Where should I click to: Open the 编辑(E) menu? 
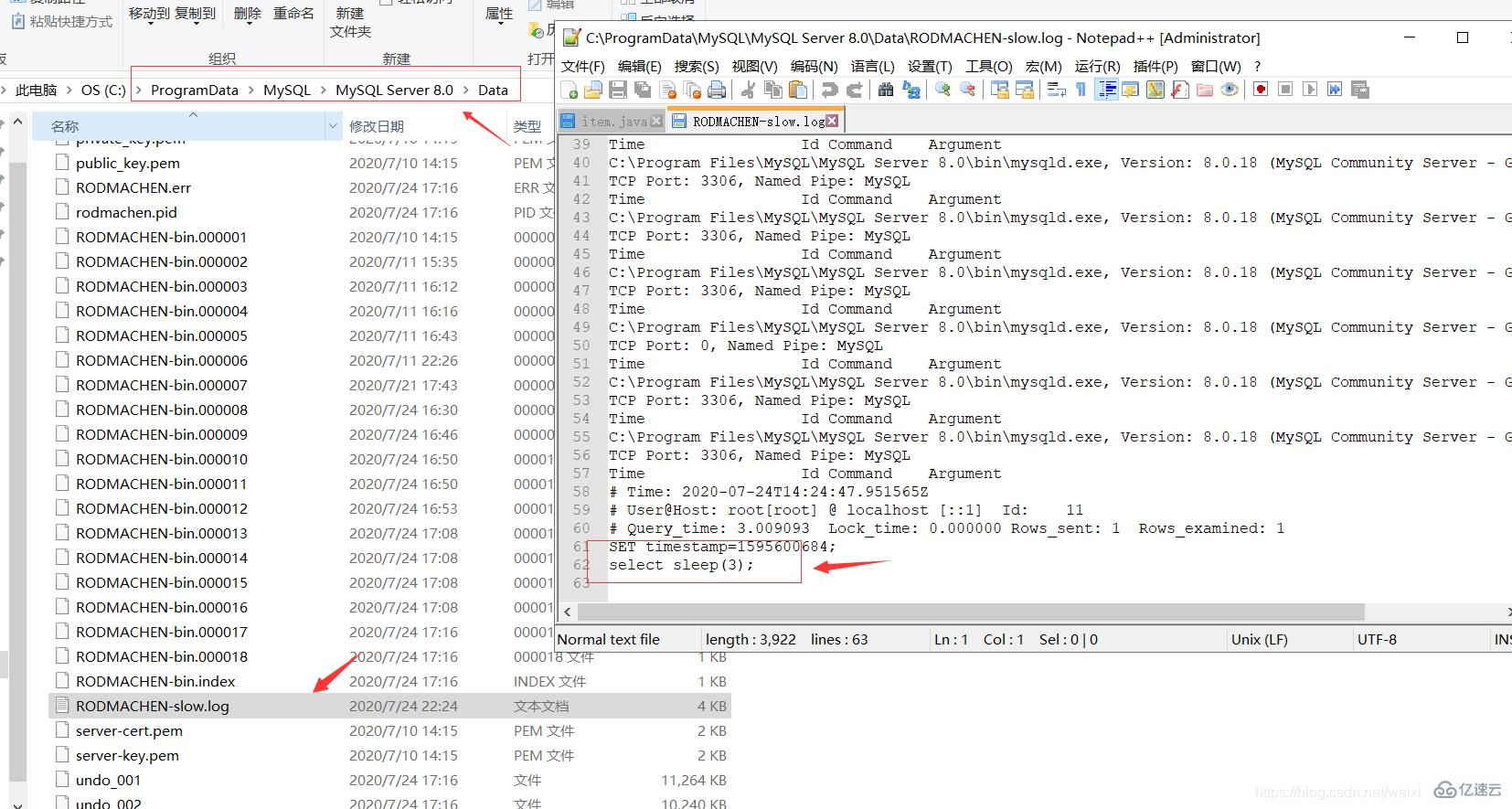[639, 67]
